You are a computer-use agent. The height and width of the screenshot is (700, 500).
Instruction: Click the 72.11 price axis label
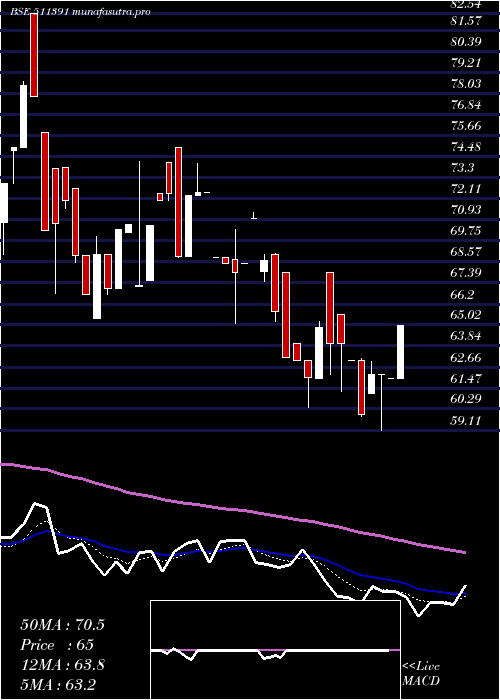[467, 189]
